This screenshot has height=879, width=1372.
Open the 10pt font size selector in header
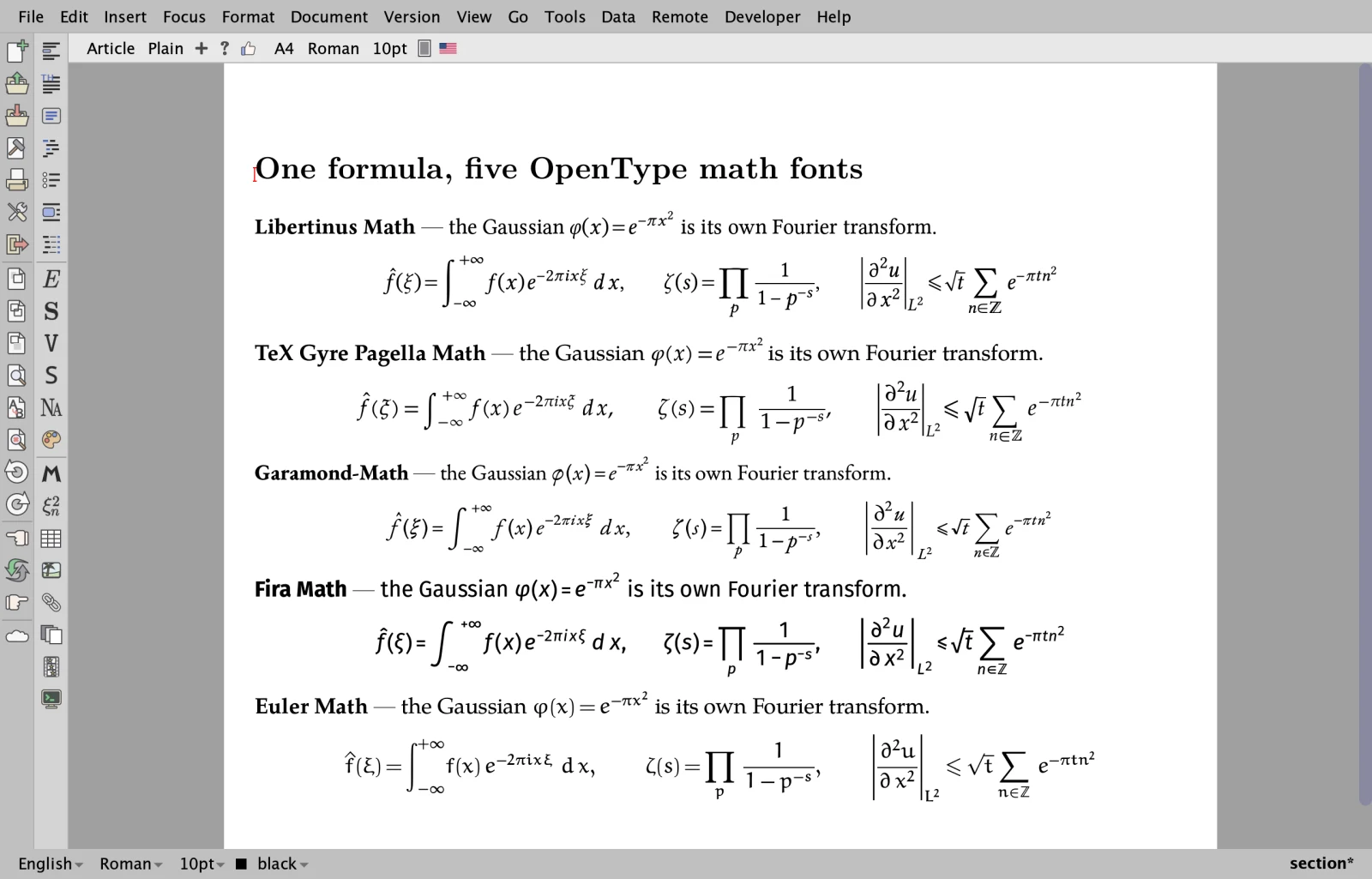pos(389,49)
